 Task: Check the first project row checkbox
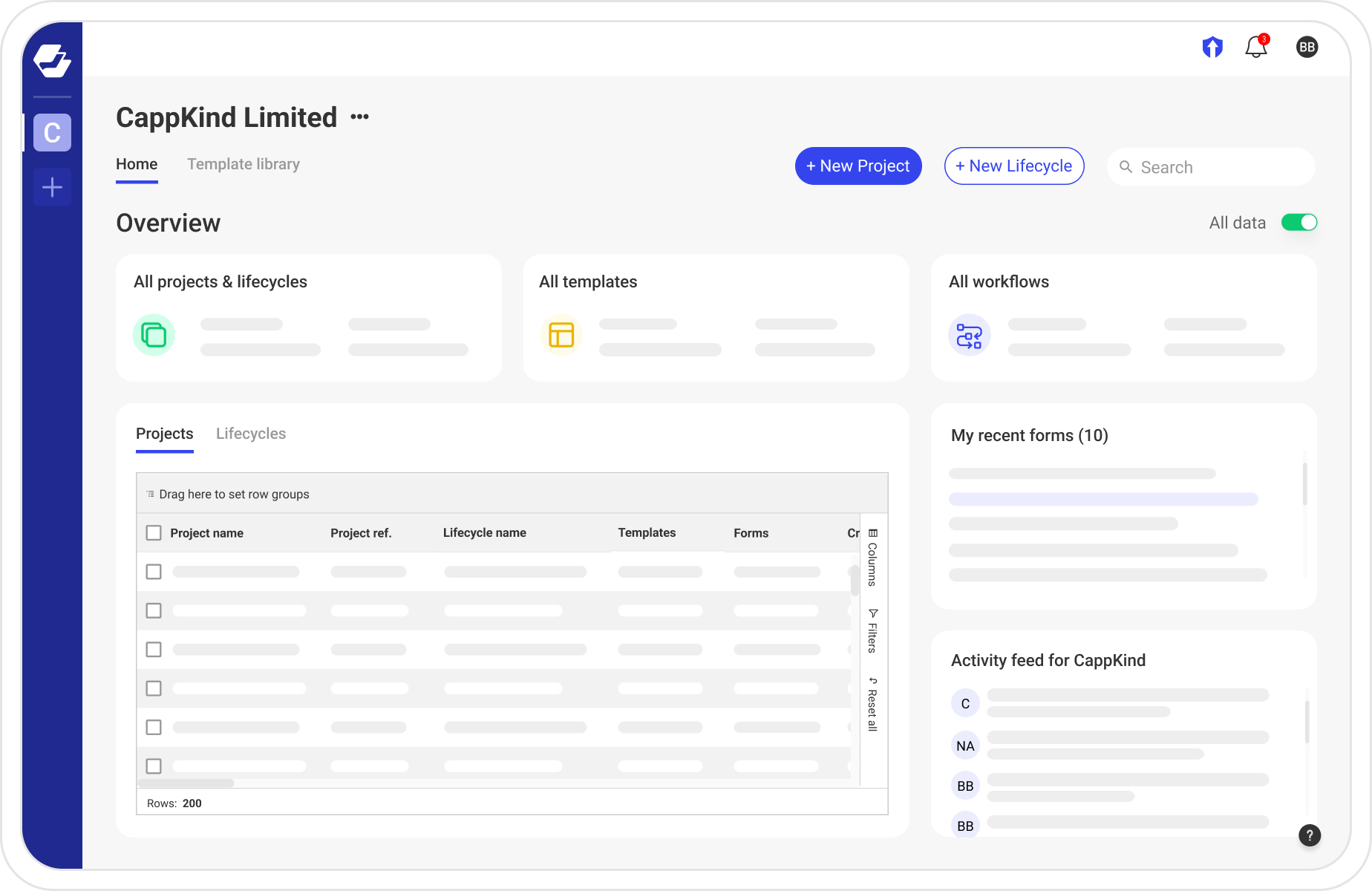click(x=154, y=572)
